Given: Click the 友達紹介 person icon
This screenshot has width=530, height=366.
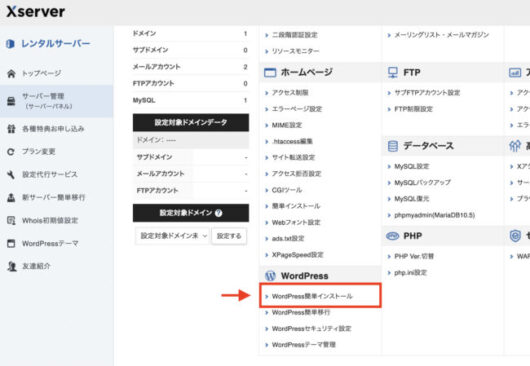Looking at the screenshot, I should point(12,266).
